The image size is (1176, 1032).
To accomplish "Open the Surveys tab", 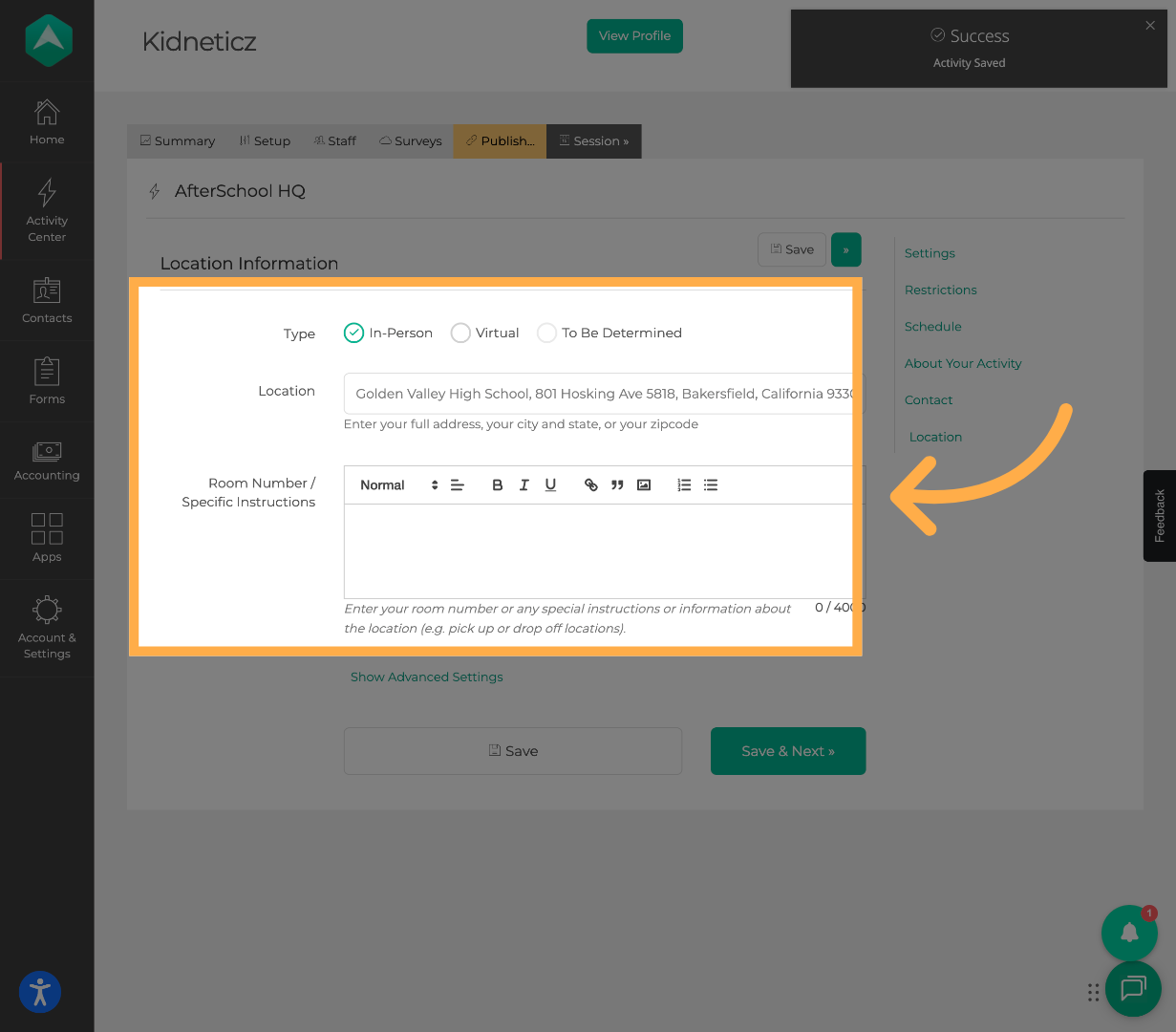I will pyautogui.click(x=411, y=140).
